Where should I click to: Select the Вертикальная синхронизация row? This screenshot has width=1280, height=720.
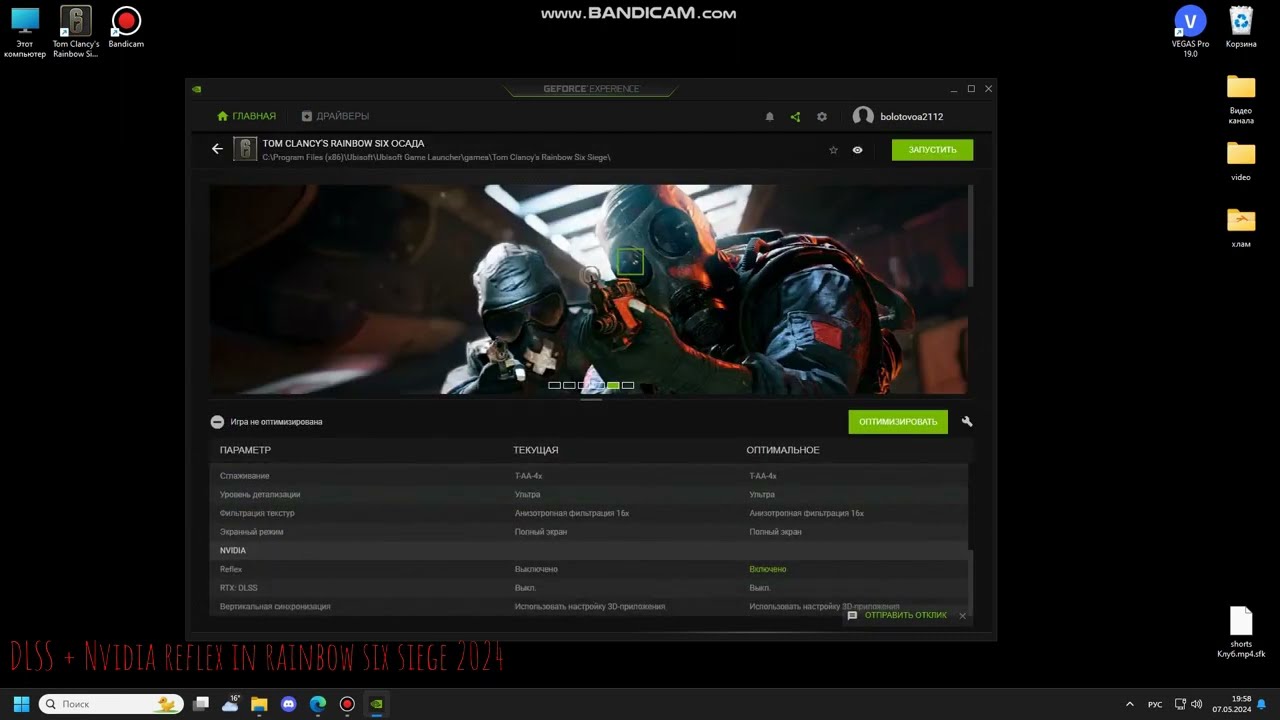click(x=589, y=606)
